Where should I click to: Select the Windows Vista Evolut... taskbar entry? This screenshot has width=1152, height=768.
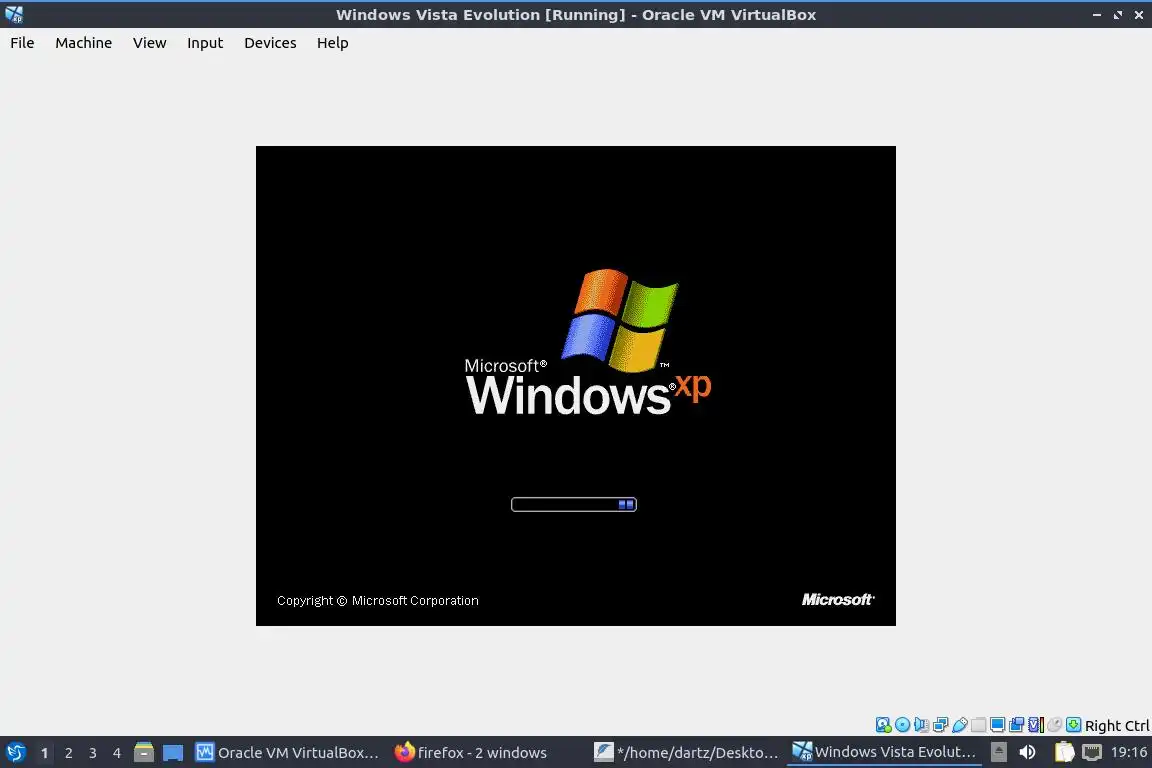885,752
